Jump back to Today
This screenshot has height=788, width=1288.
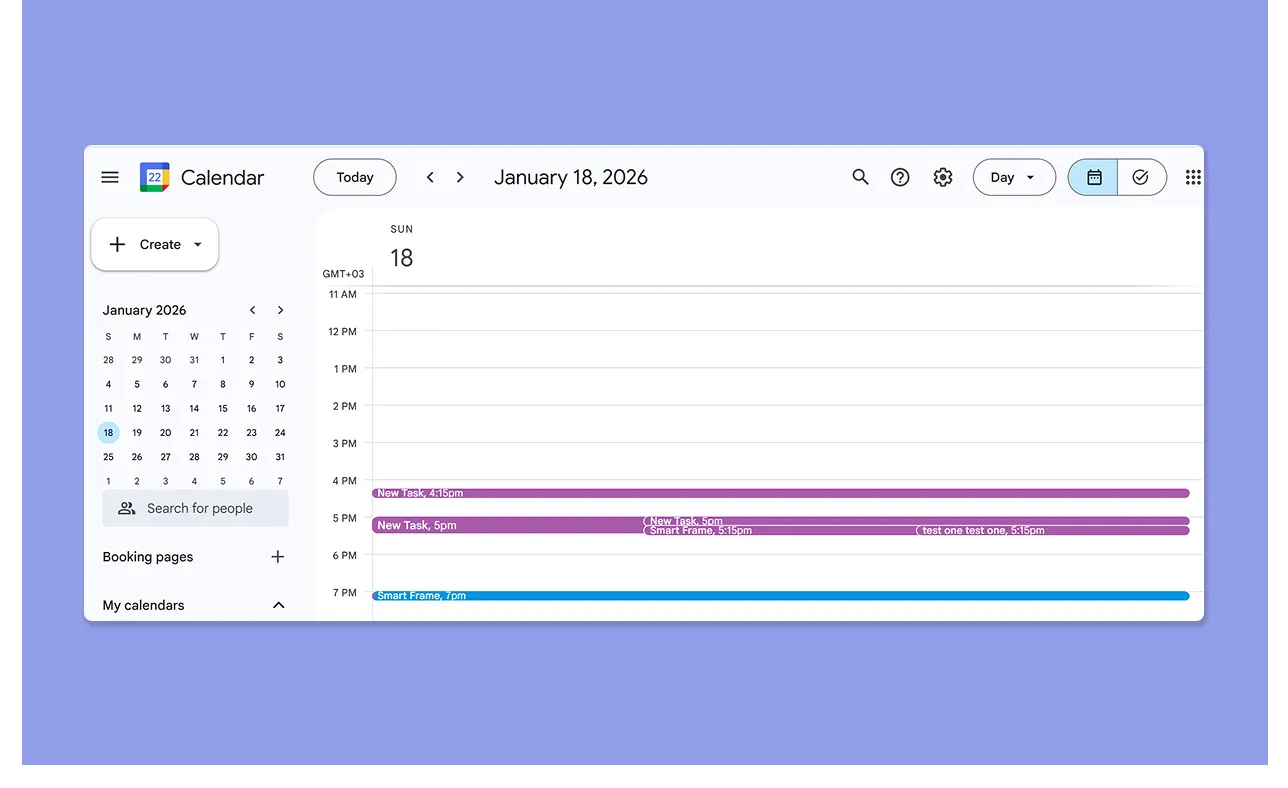coord(354,177)
